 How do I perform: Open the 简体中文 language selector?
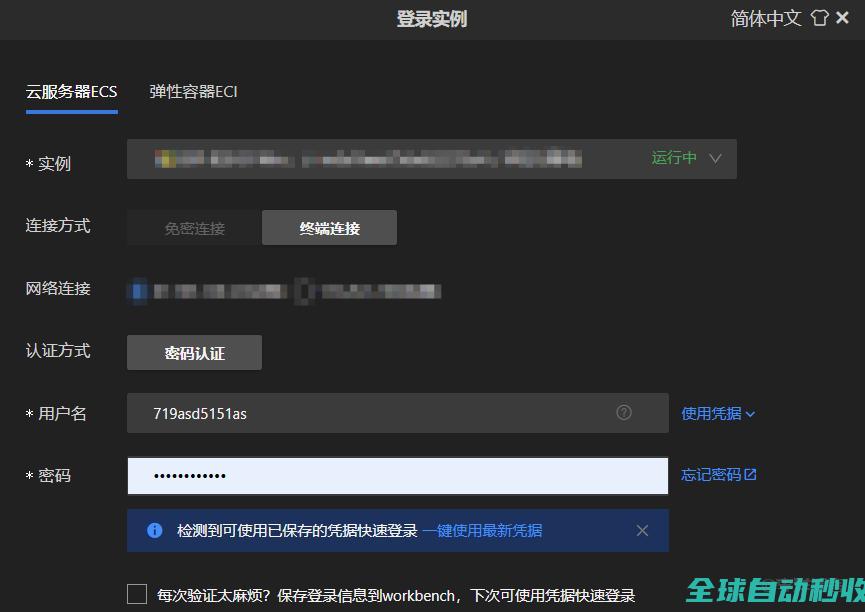click(x=766, y=18)
